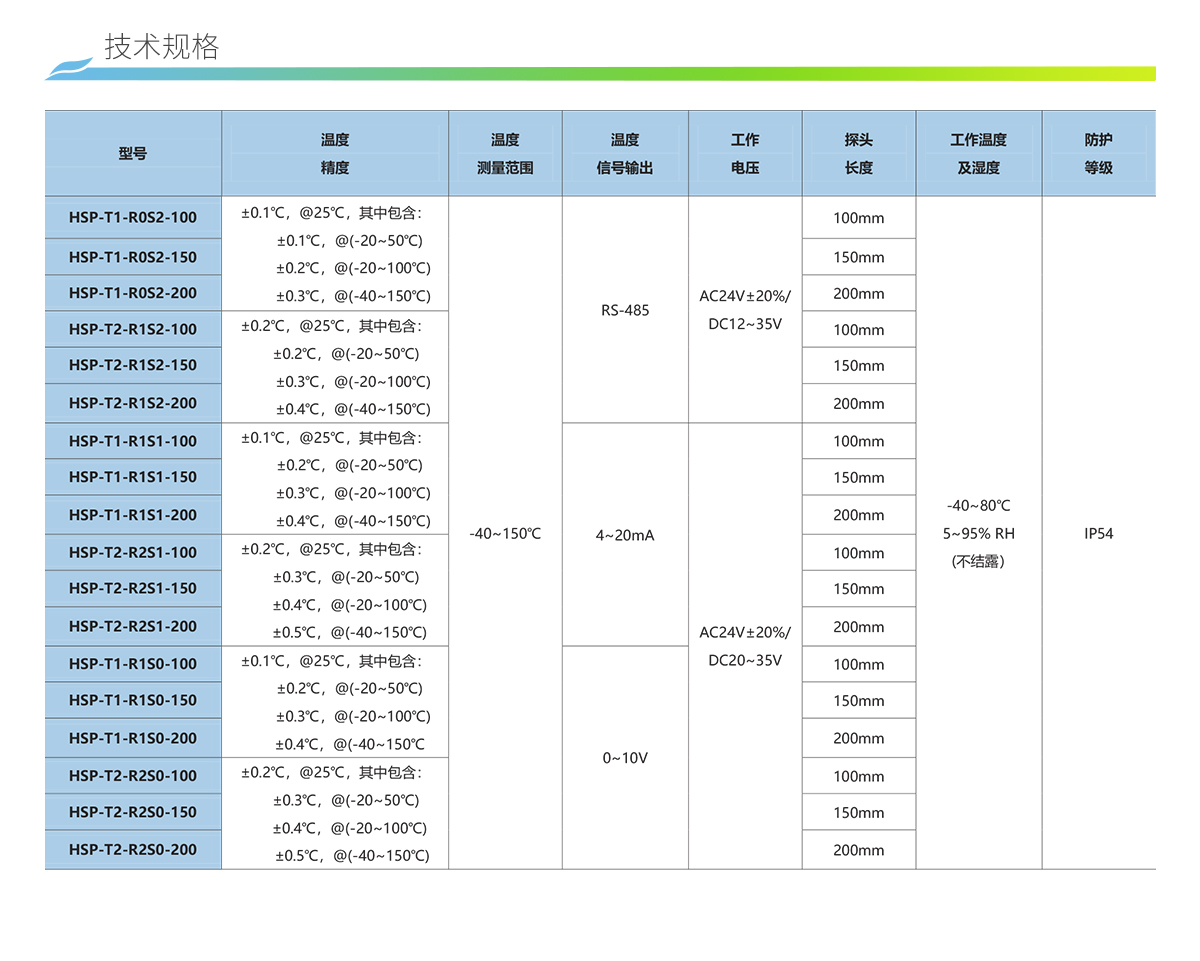Click the HSP-T1-R1S1-150 model cell
The height and width of the screenshot is (961, 1200).
coord(133,477)
